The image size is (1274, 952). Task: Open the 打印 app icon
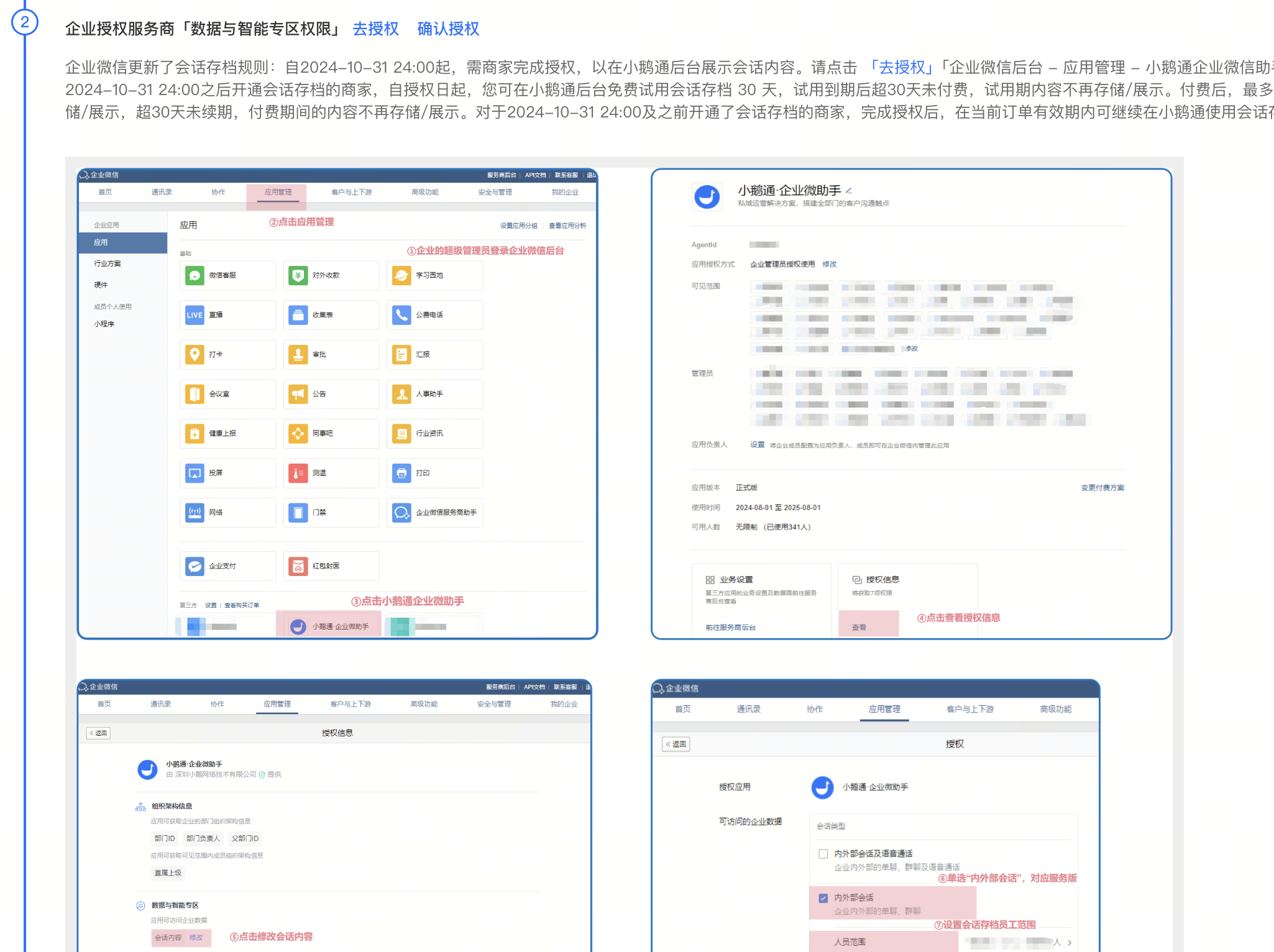401,473
